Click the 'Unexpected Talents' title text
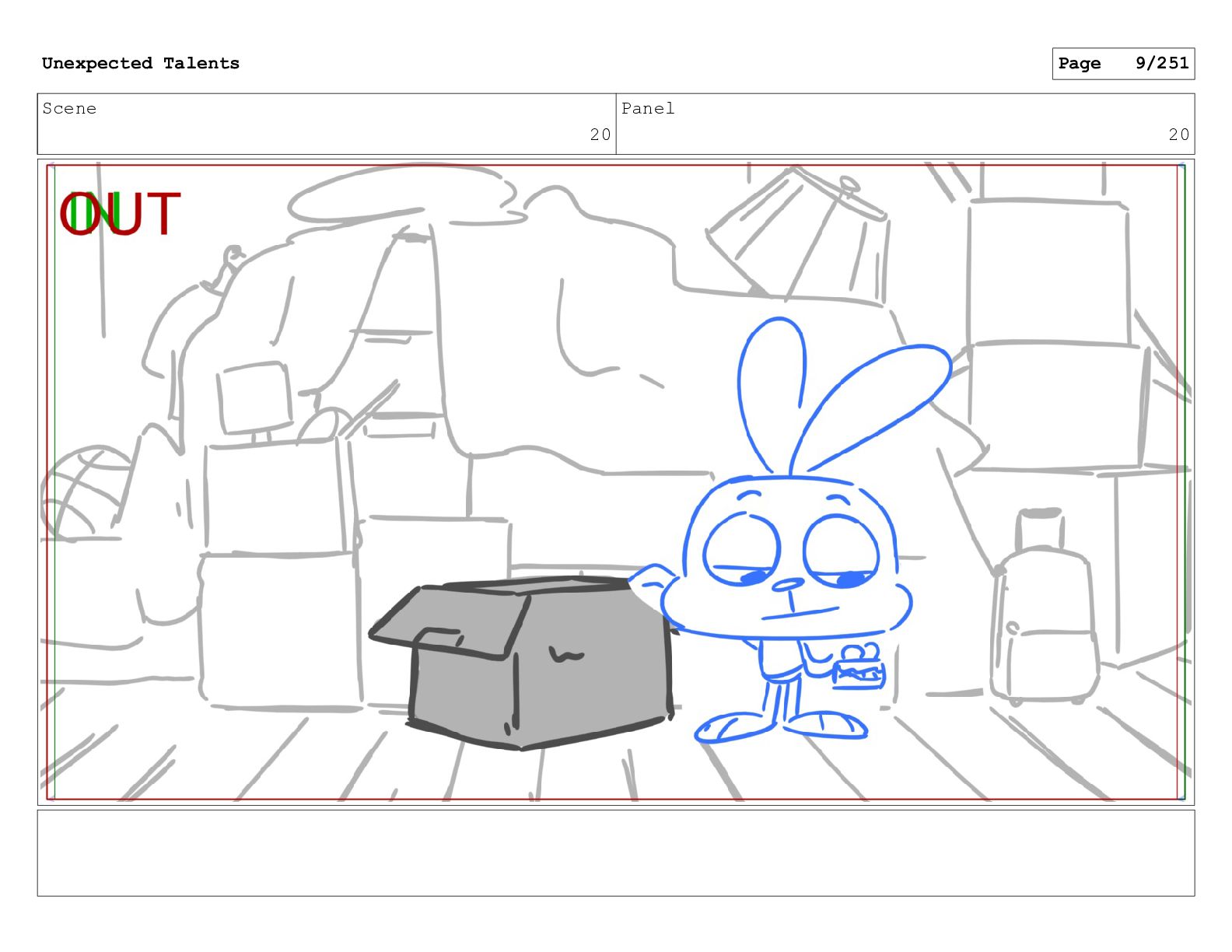This screenshot has width=1232, height=952. (x=141, y=63)
